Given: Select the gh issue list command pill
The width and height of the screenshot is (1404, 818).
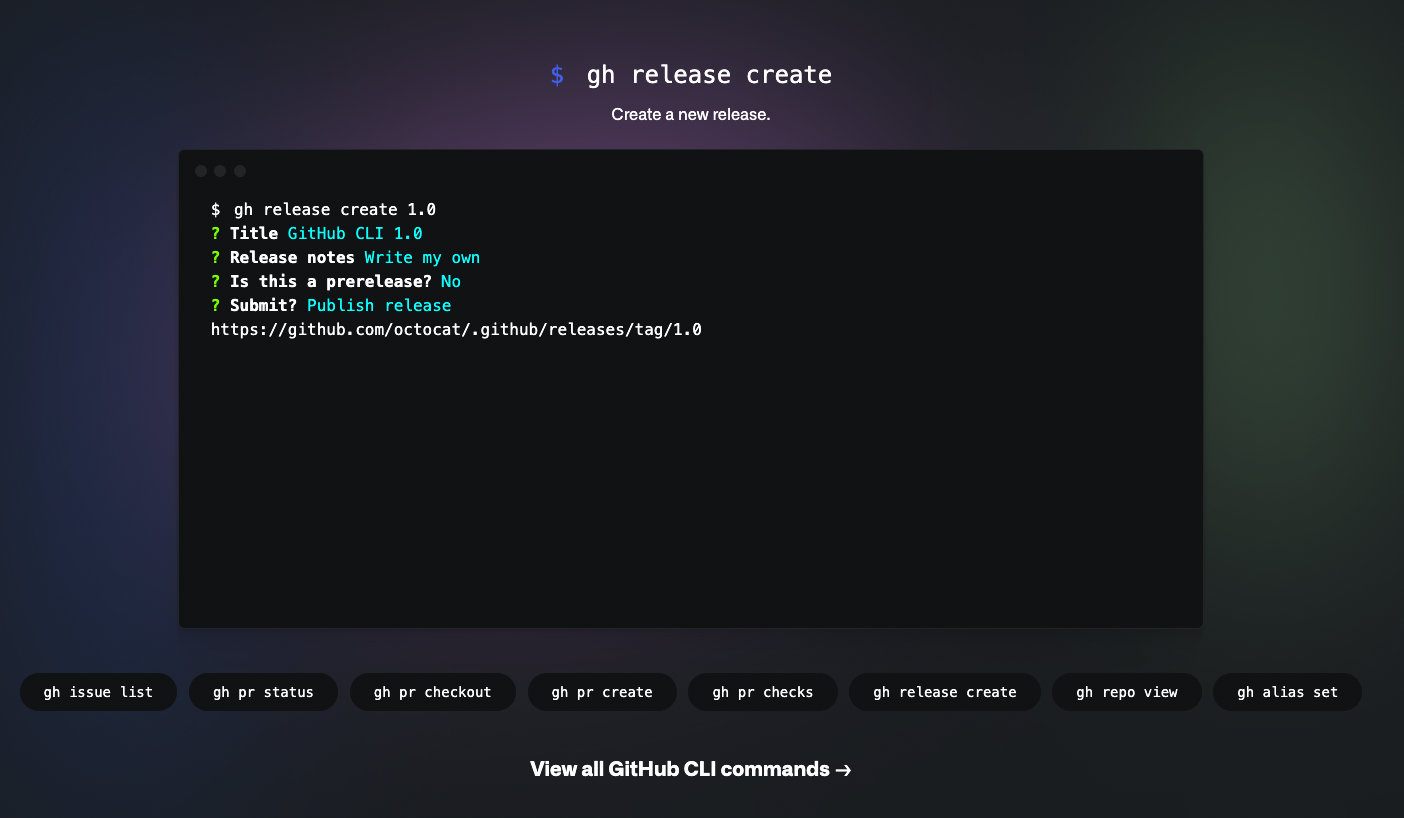Looking at the screenshot, I should 98,692.
